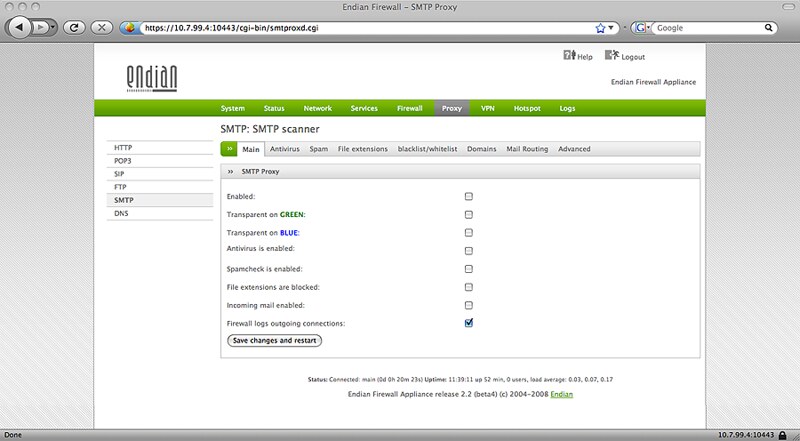Go back with the browser back arrow

[x=19, y=27]
